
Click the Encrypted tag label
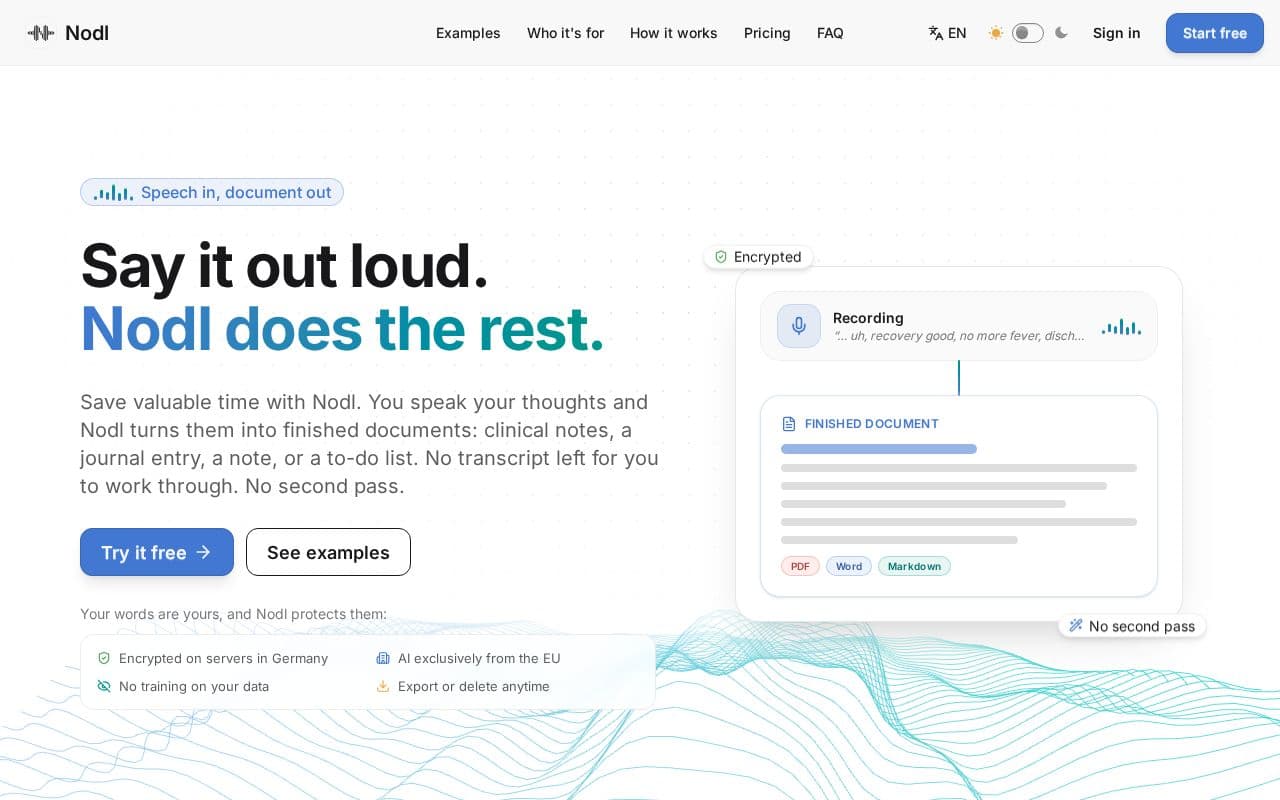click(768, 257)
